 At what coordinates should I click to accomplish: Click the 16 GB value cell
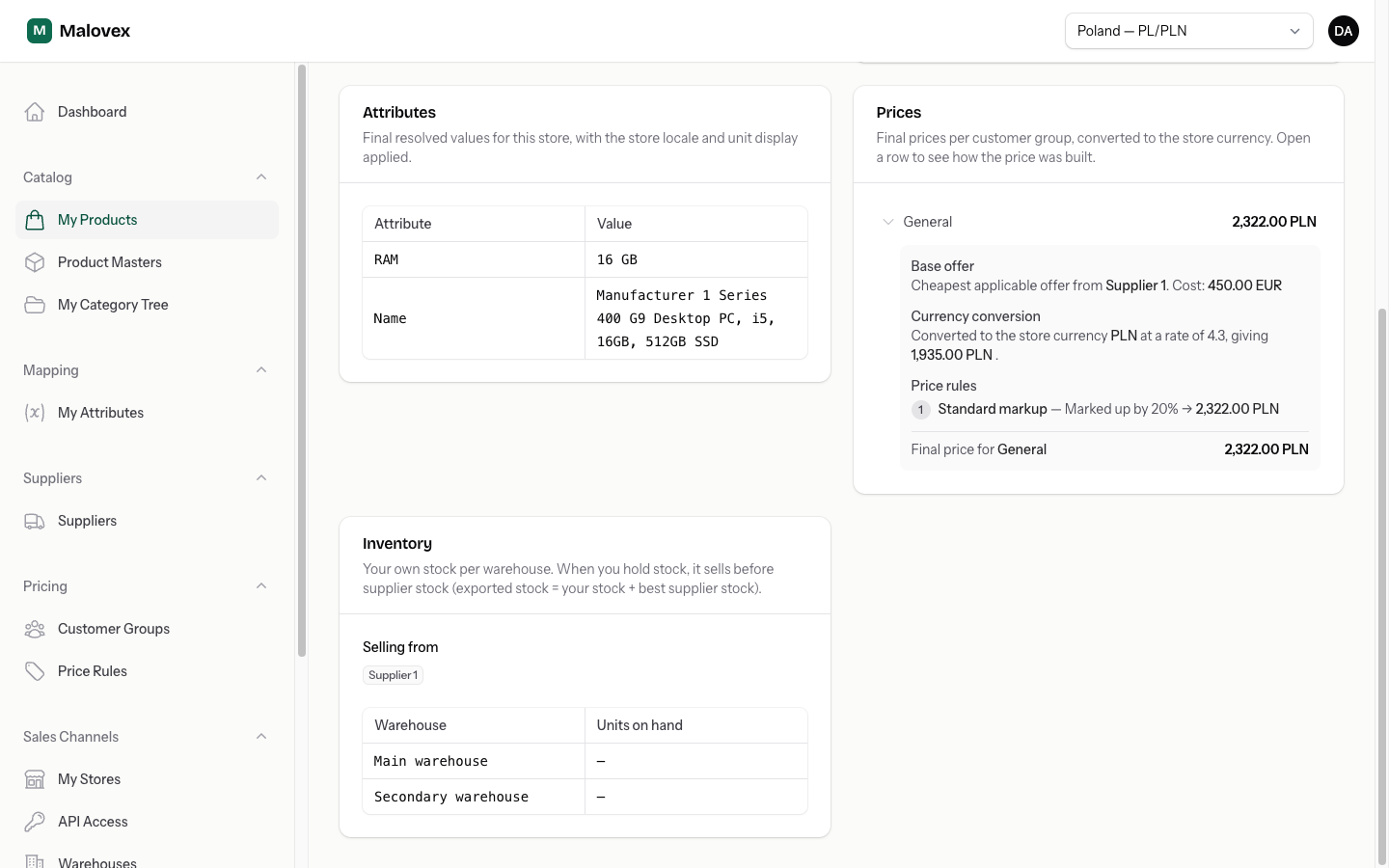[x=695, y=259]
